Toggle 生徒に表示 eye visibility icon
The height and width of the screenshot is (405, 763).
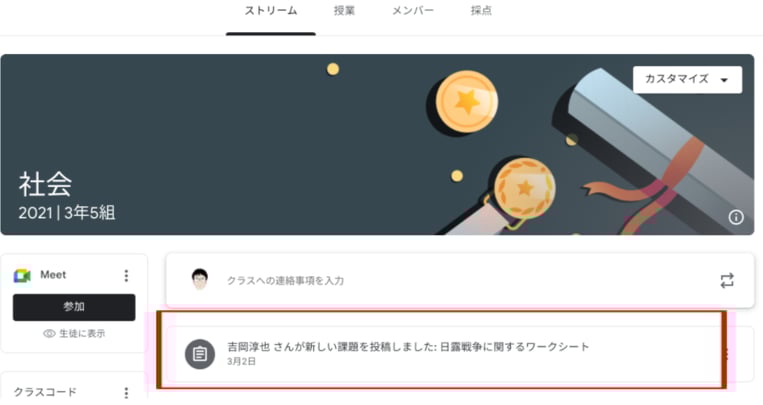pos(49,334)
